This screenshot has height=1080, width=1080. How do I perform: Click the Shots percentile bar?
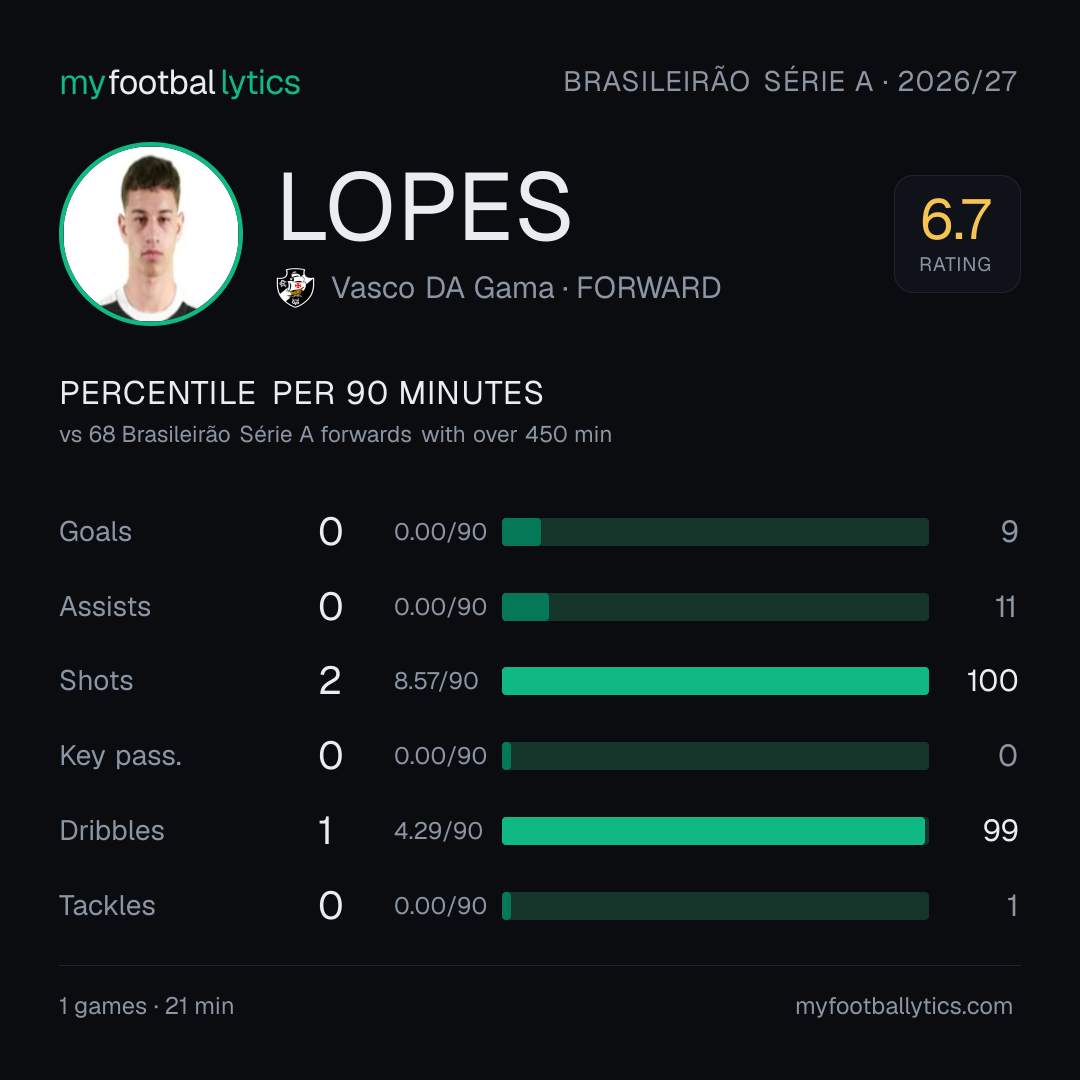(715, 681)
